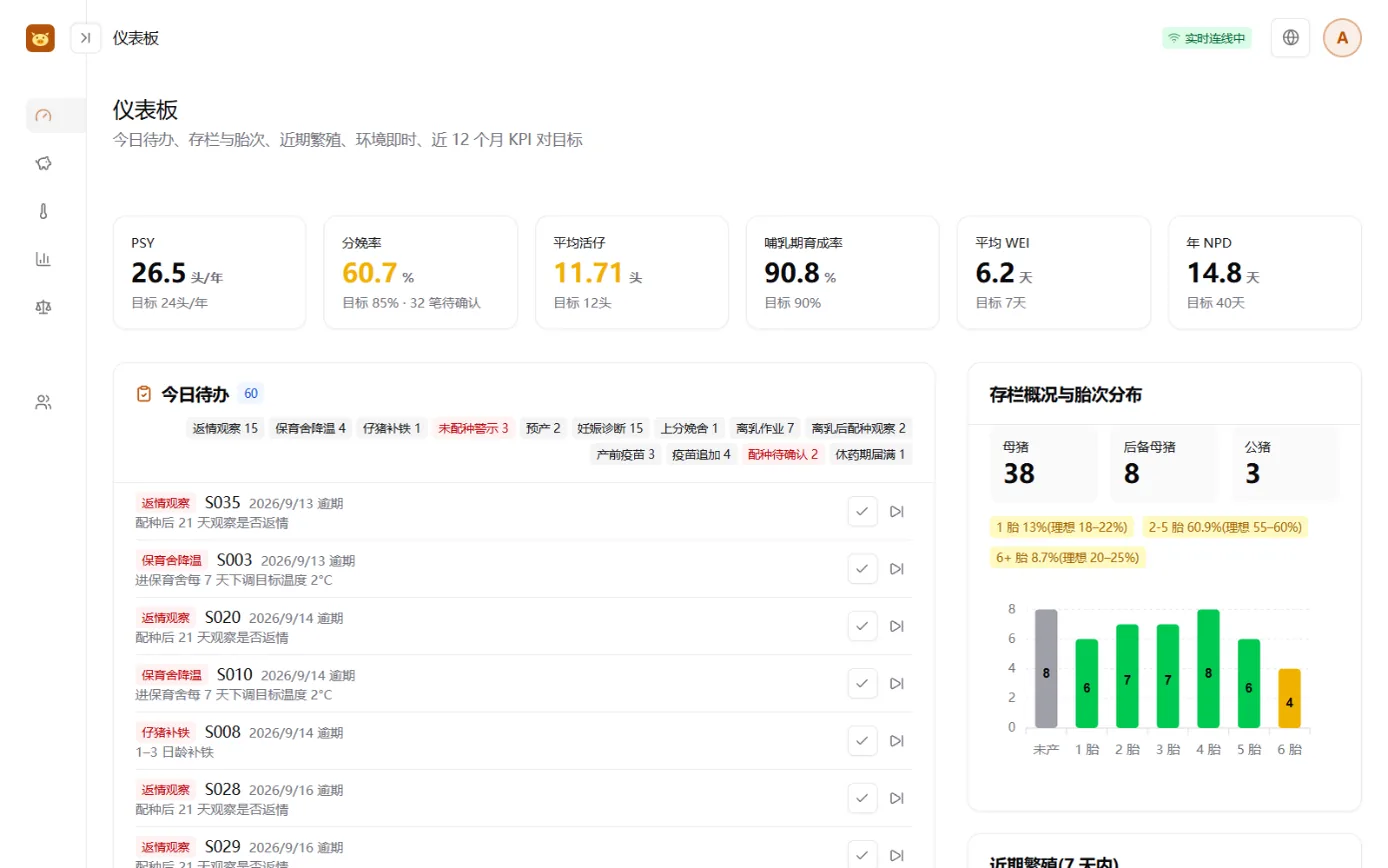Viewport: 1388px width, 868px height.
Task: Open the 年 NPD KPI card
Action: click(x=1265, y=272)
